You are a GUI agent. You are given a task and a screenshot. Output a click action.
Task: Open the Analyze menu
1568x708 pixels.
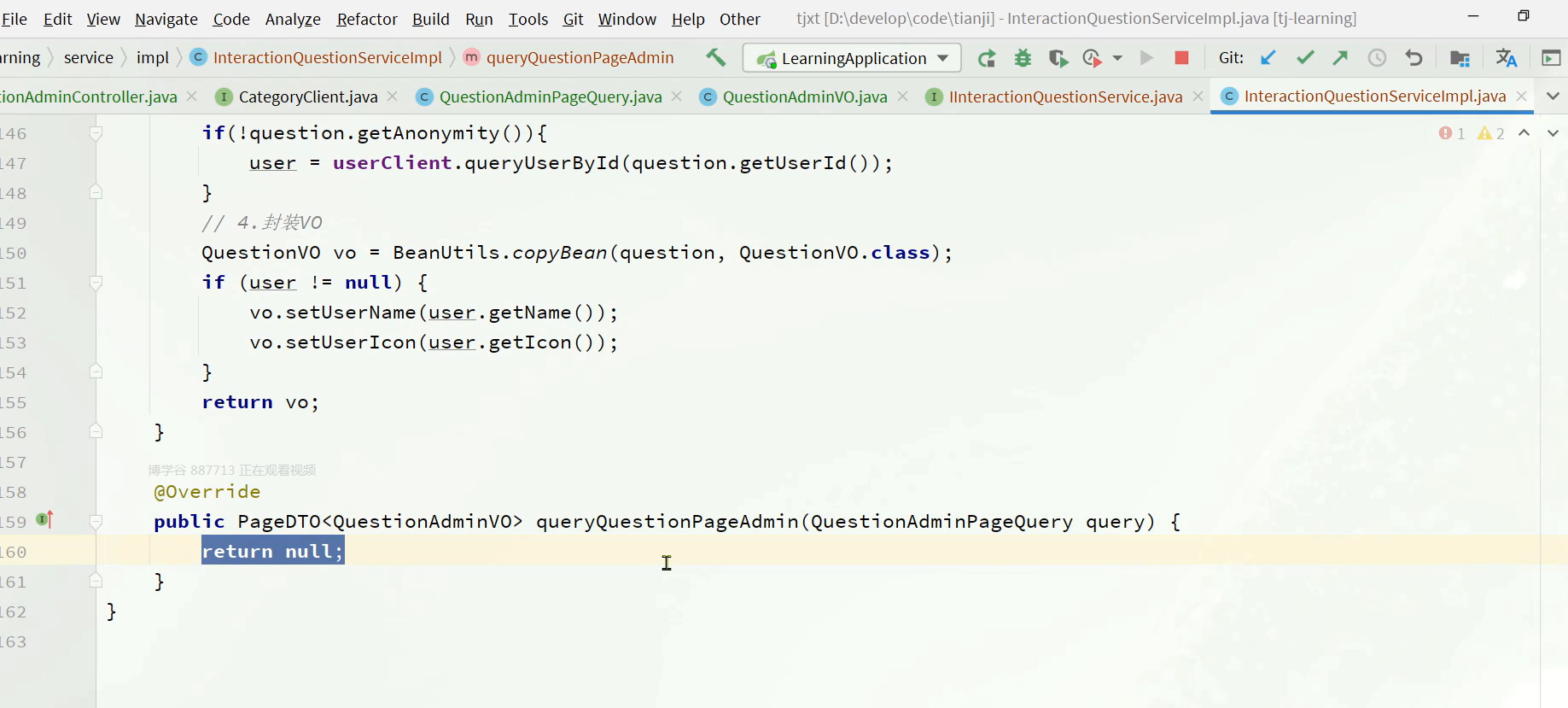click(x=293, y=19)
